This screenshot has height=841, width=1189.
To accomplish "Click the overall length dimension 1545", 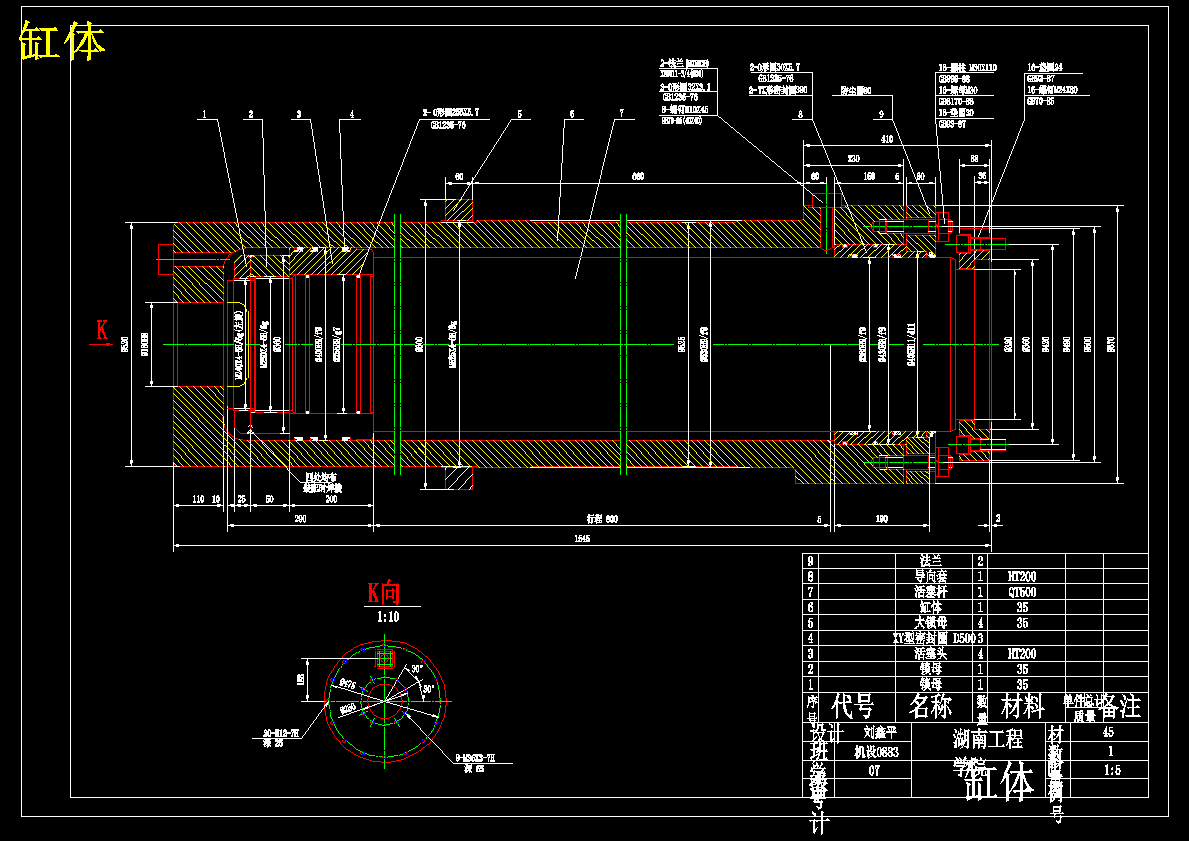I will pos(582,538).
